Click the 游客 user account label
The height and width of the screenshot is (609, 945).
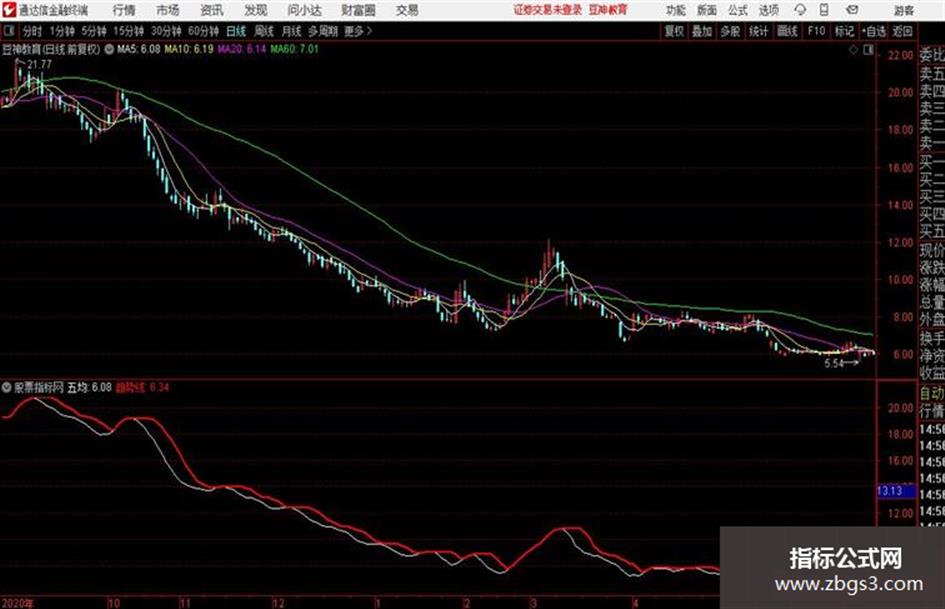[x=903, y=10]
